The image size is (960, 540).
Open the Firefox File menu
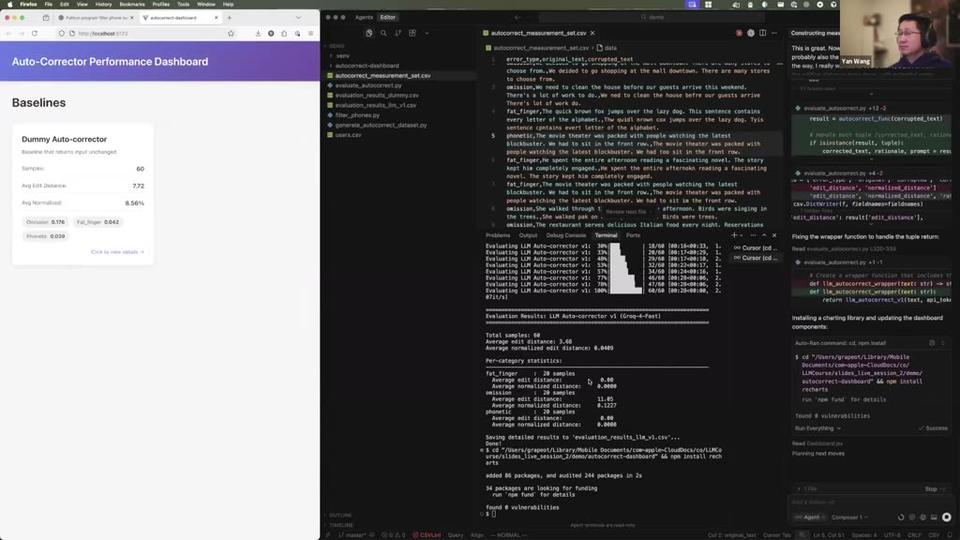point(48,4)
